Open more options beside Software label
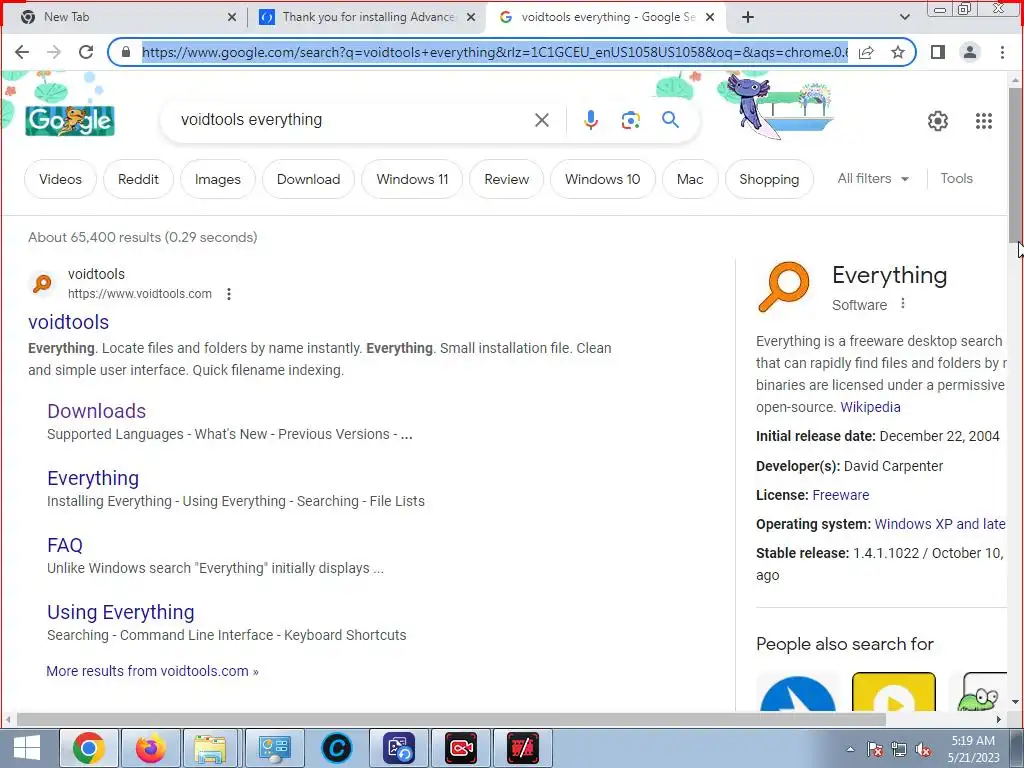The image size is (1024, 768). tap(903, 304)
